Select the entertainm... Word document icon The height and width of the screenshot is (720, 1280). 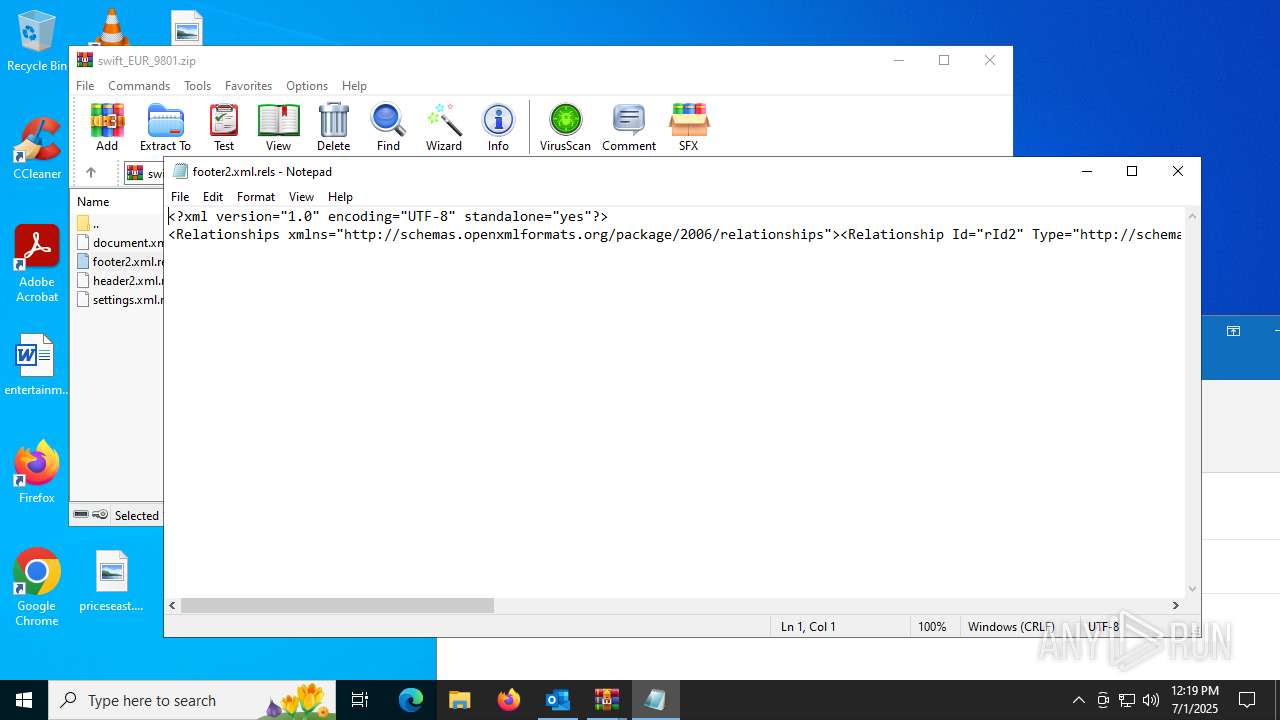pyautogui.click(x=36, y=365)
